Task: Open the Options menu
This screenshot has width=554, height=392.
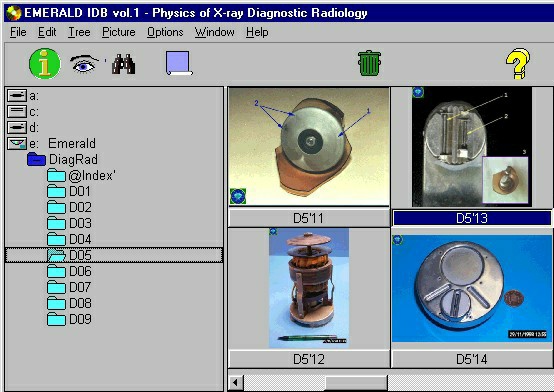Action: point(165,32)
